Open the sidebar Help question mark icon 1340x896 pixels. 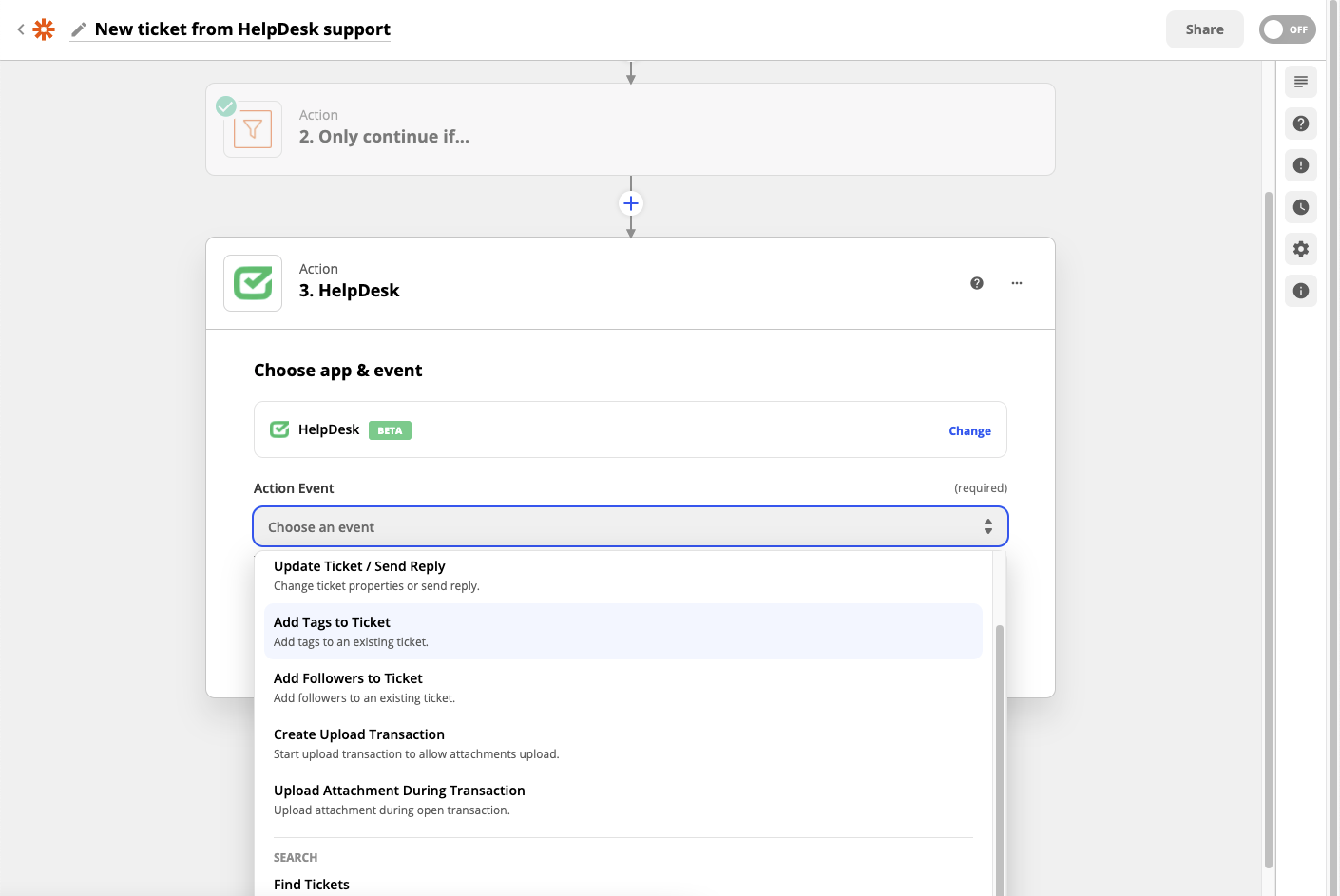point(1301,124)
